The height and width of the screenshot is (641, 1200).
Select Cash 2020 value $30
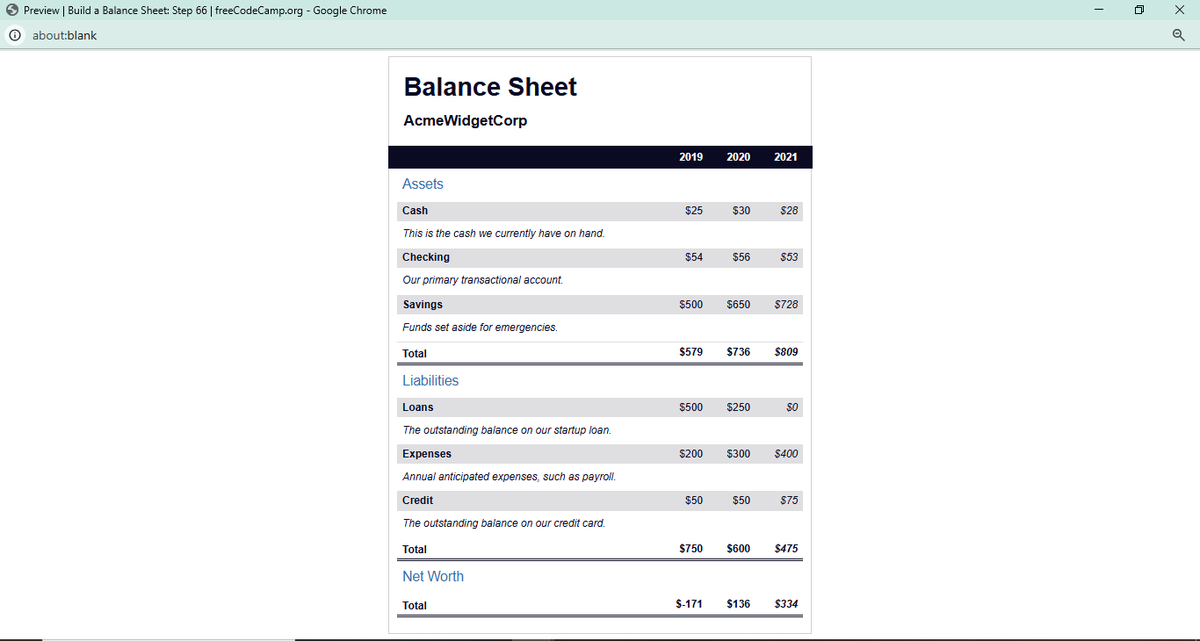click(x=741, y=211)
